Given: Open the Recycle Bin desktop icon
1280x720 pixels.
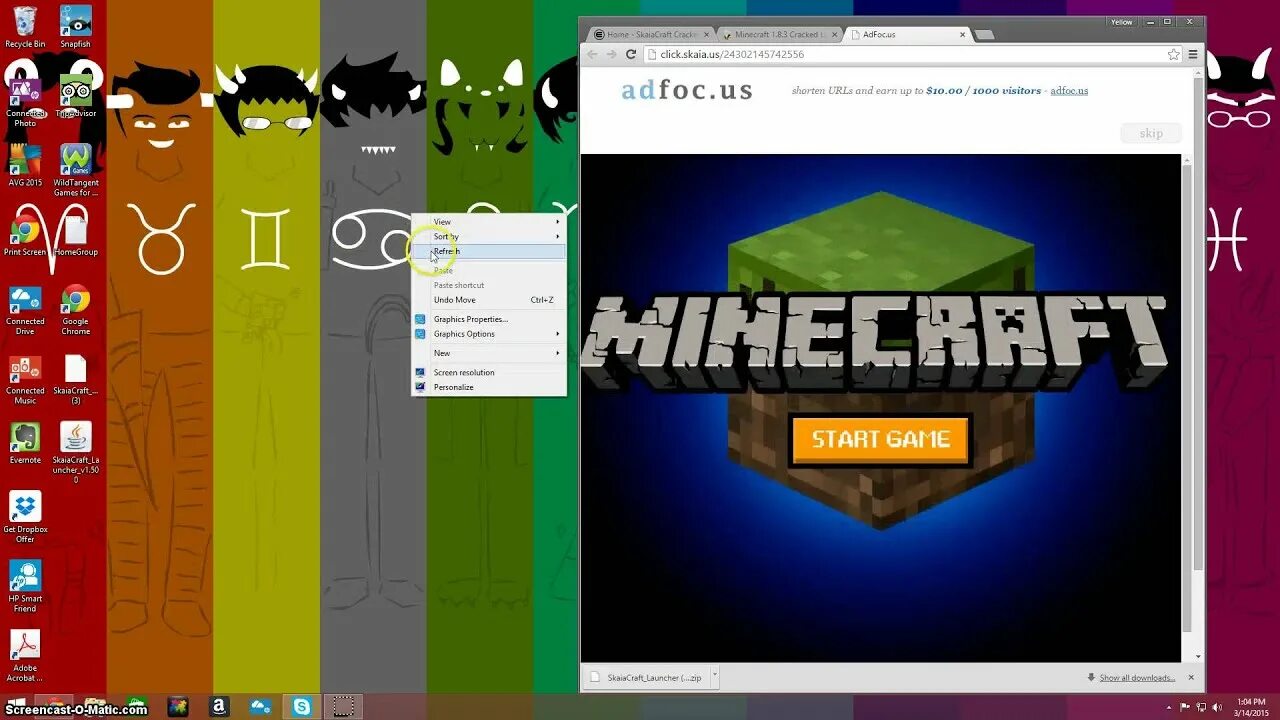Looking at the screenshot, I should pyautogui.click(x=25, y=27).
